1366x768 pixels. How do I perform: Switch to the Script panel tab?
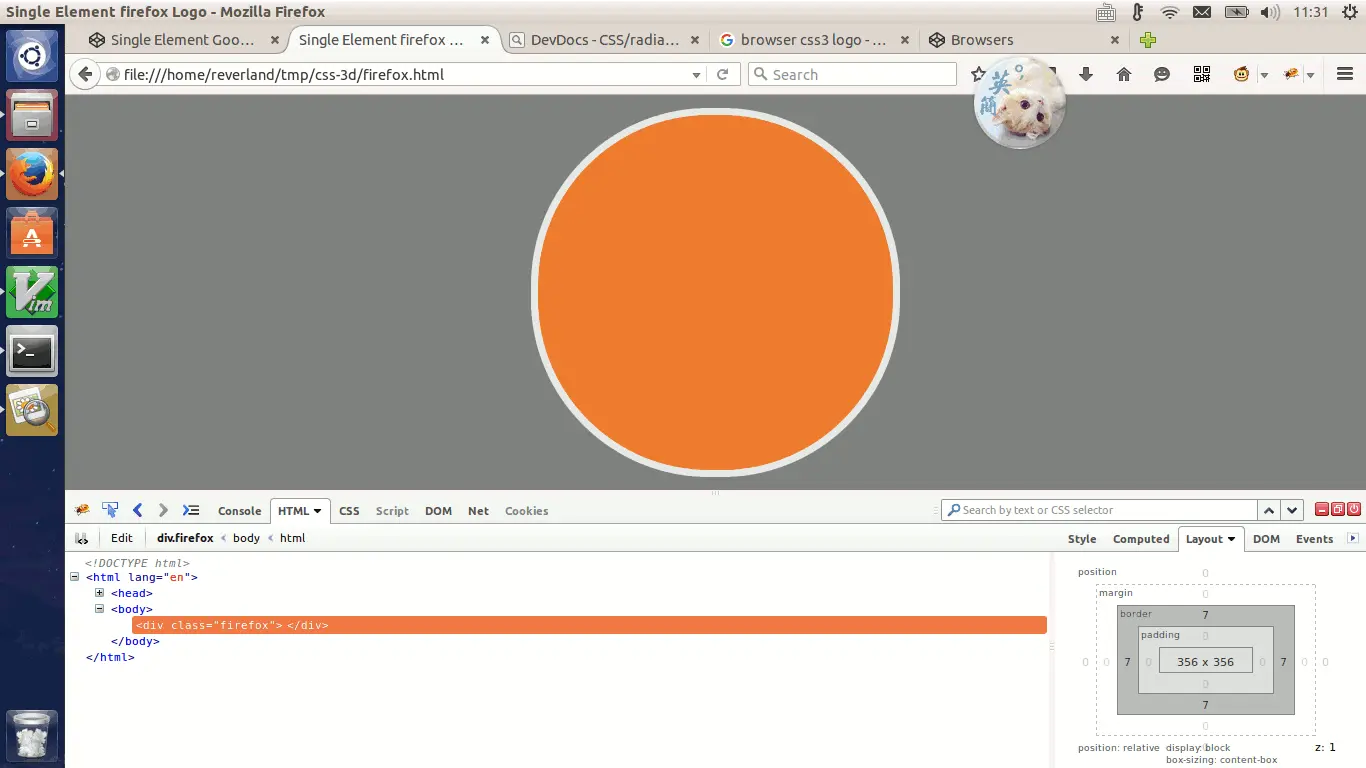point(392,511)
